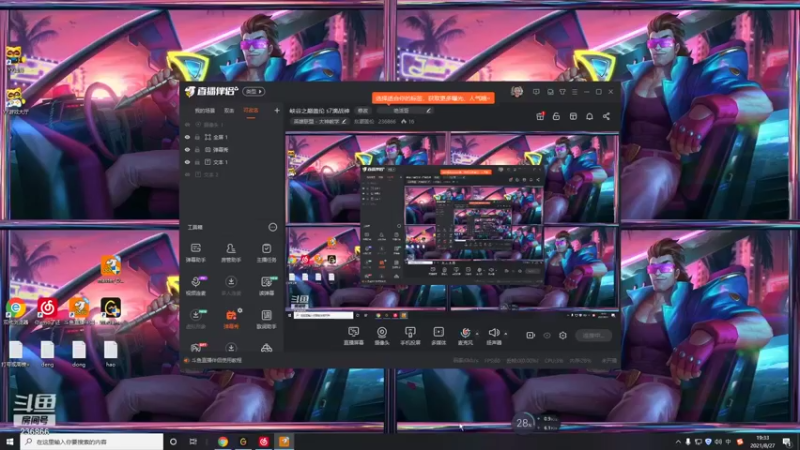Screen dimensions: 800x450
Task: Add a 多媒体 media source
Action: (438, 336)
